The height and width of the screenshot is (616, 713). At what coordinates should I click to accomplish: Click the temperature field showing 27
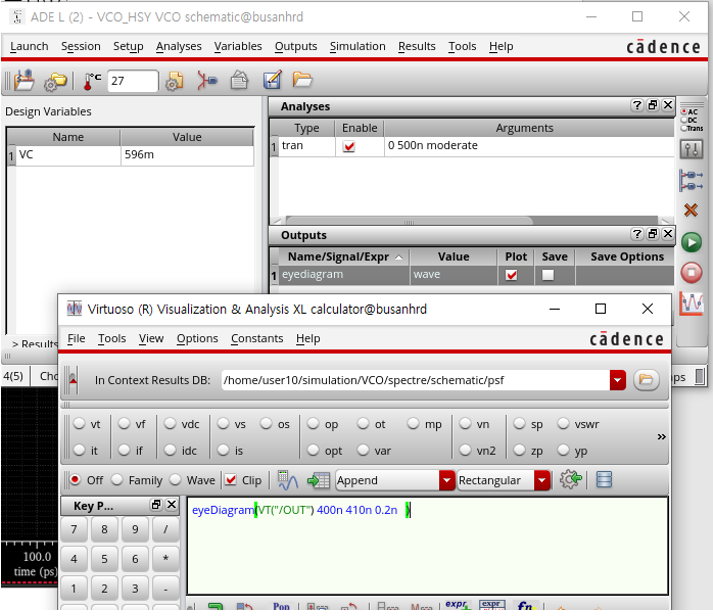(x=133, y=81)
